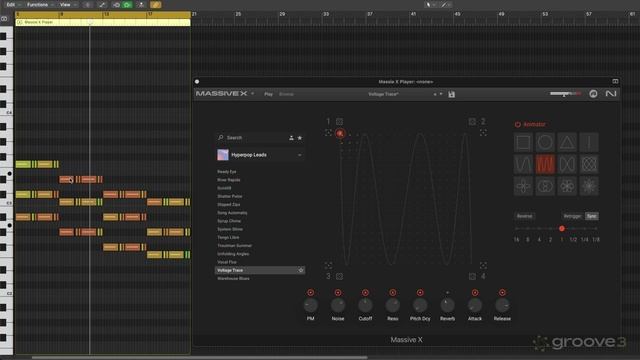Image resolution: width=640 pixels, height=360 pixels.
Task: Toggle the Sync button in Animator
Action: pyautogui.click(x=592, y=216)
